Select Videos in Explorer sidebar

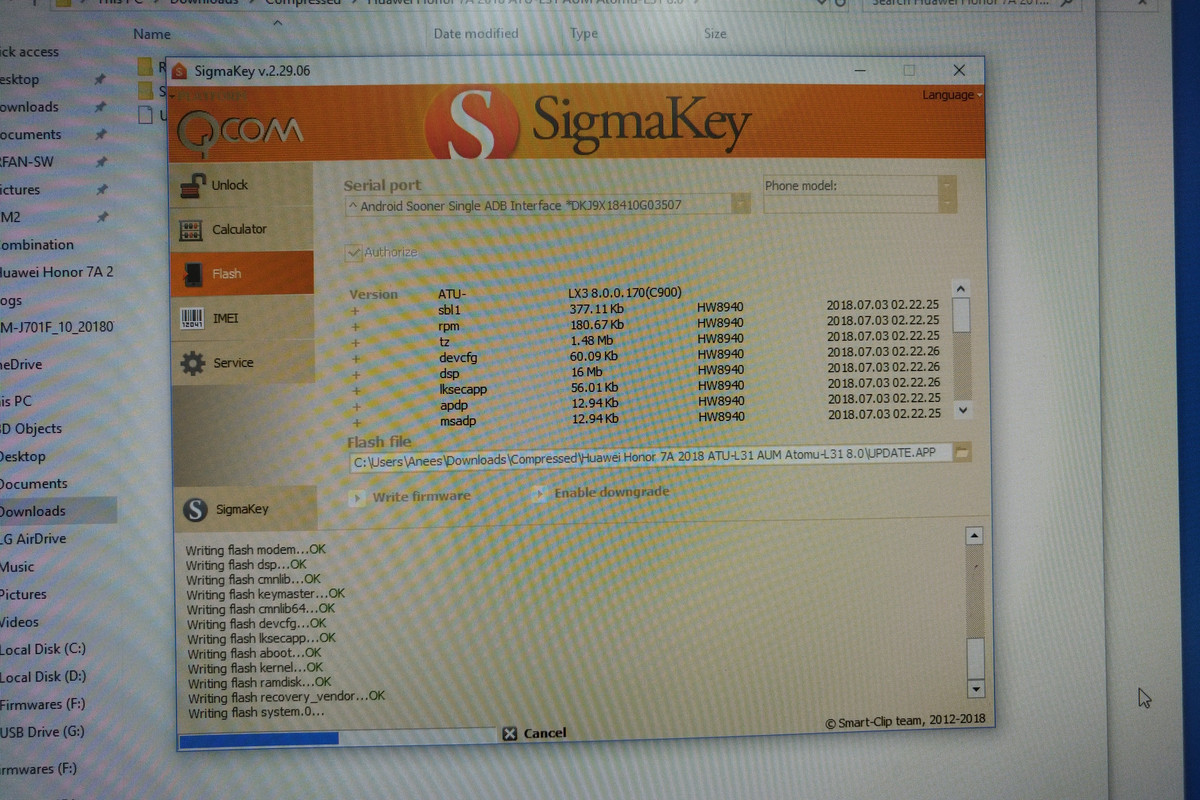tap(19, 622)
